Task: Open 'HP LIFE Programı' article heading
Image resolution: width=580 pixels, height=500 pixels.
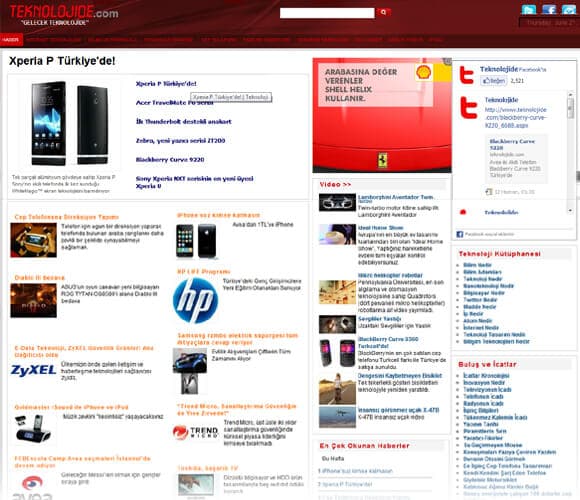Action: pyautogui.click(x=204, y=272)
